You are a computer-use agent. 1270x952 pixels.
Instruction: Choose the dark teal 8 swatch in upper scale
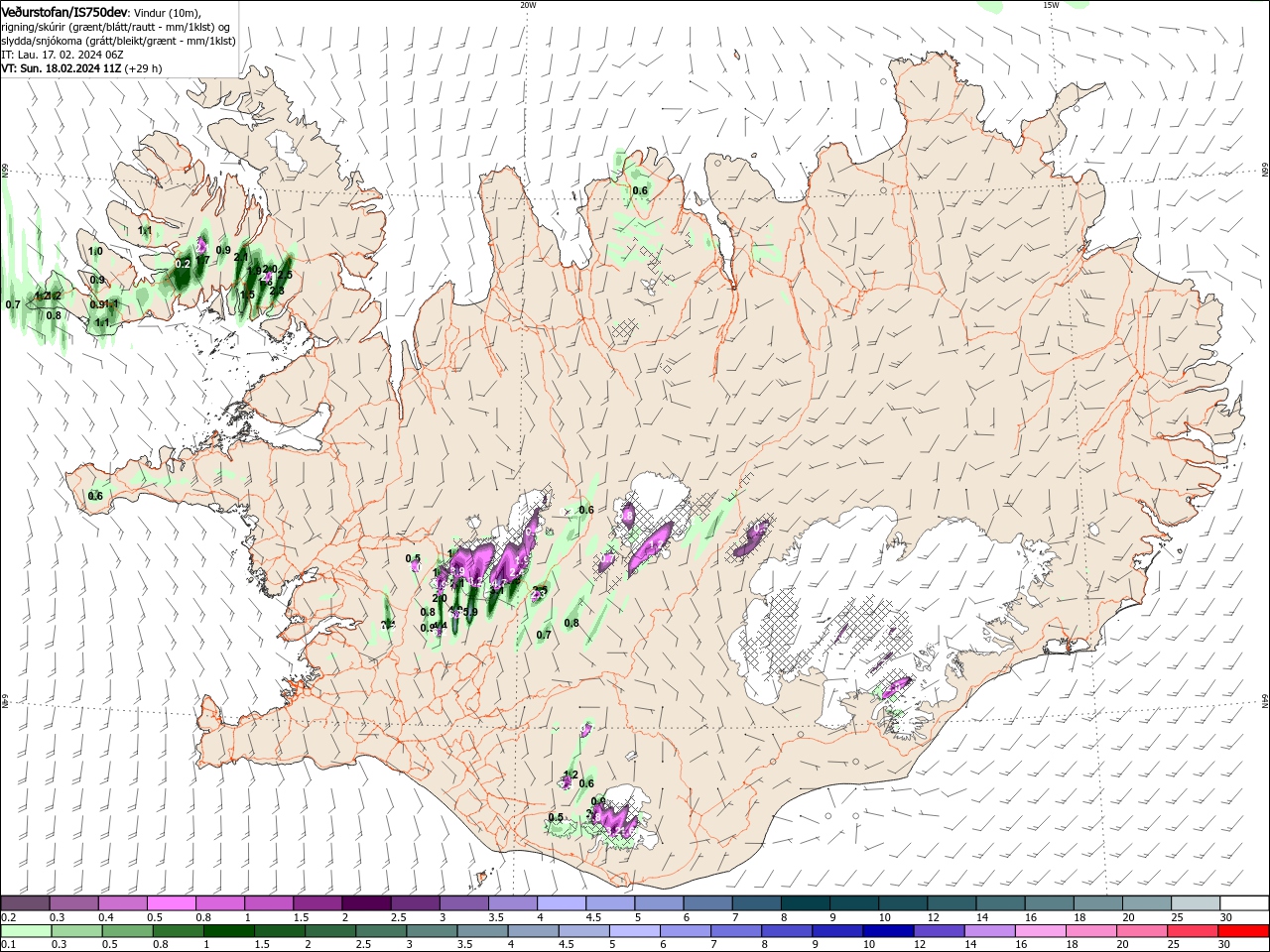tap(805, 903)
